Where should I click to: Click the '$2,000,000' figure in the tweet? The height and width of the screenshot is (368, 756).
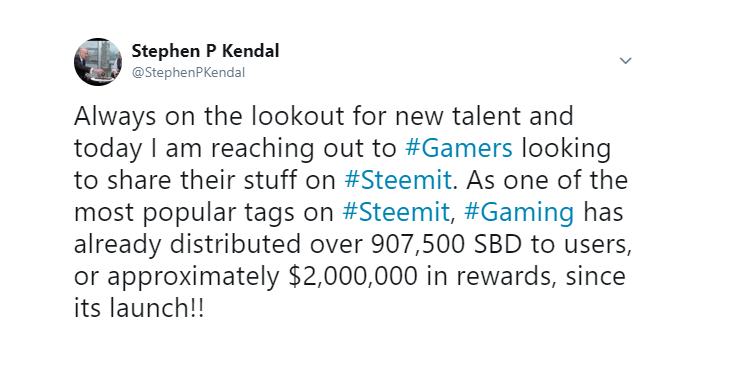click(352, 277)
